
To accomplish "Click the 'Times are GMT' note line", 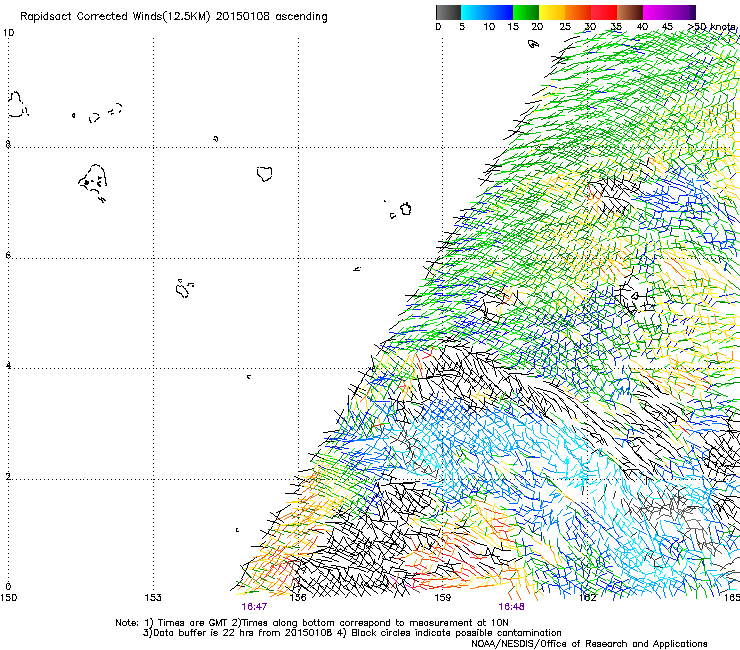I will [x=312, y=623].
